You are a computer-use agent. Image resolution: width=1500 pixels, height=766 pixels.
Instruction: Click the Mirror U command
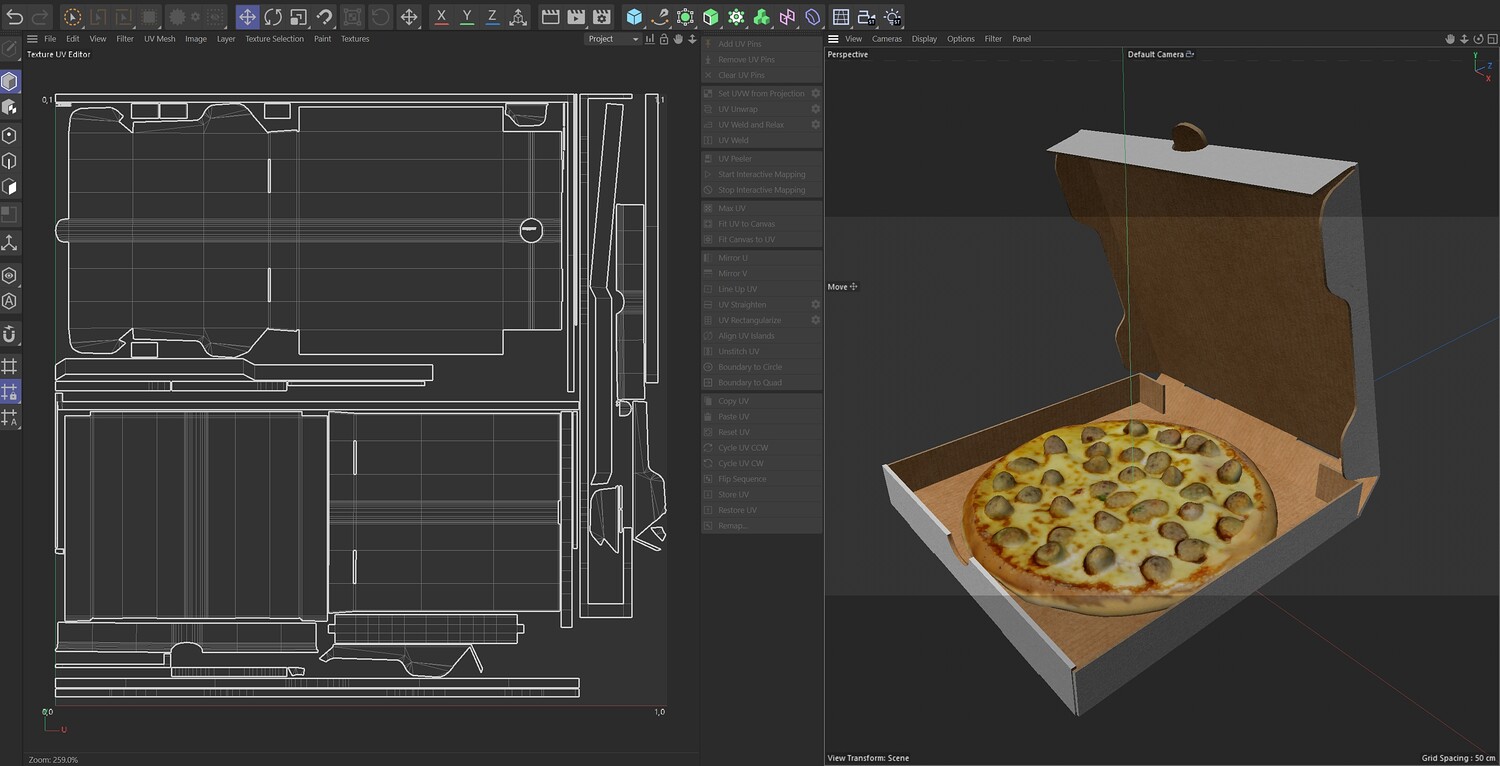click(732, 258)
